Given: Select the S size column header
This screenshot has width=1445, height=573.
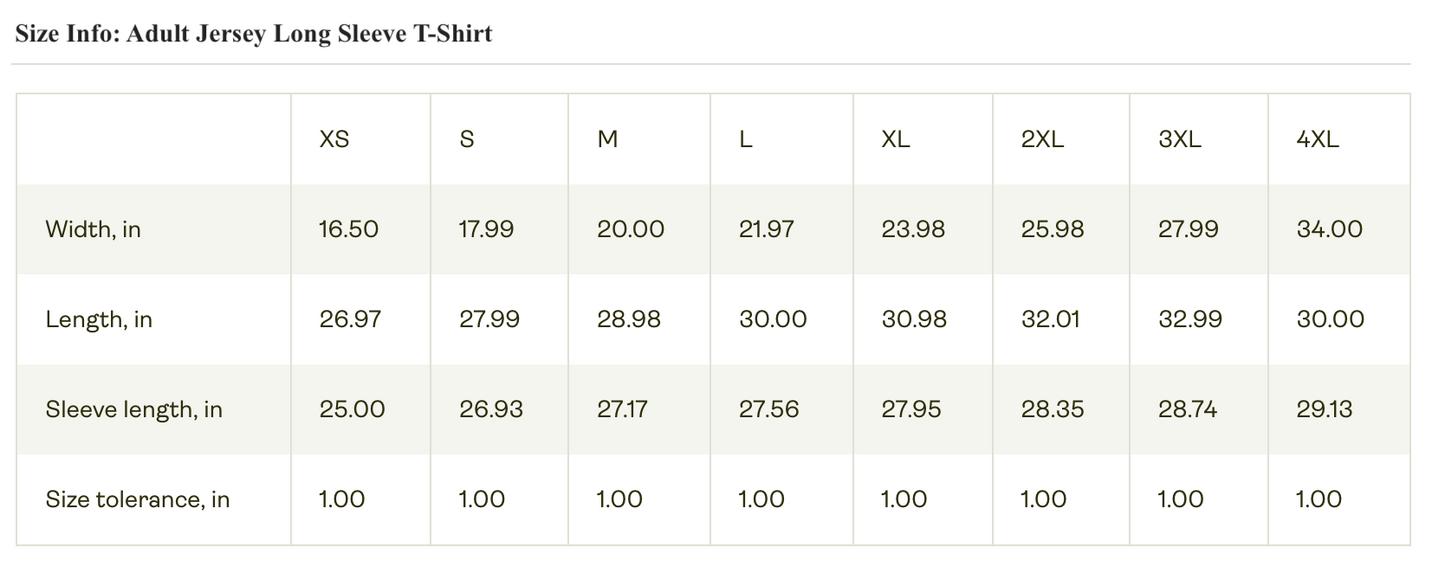Looking at the screenshot, I should [466, 140].
